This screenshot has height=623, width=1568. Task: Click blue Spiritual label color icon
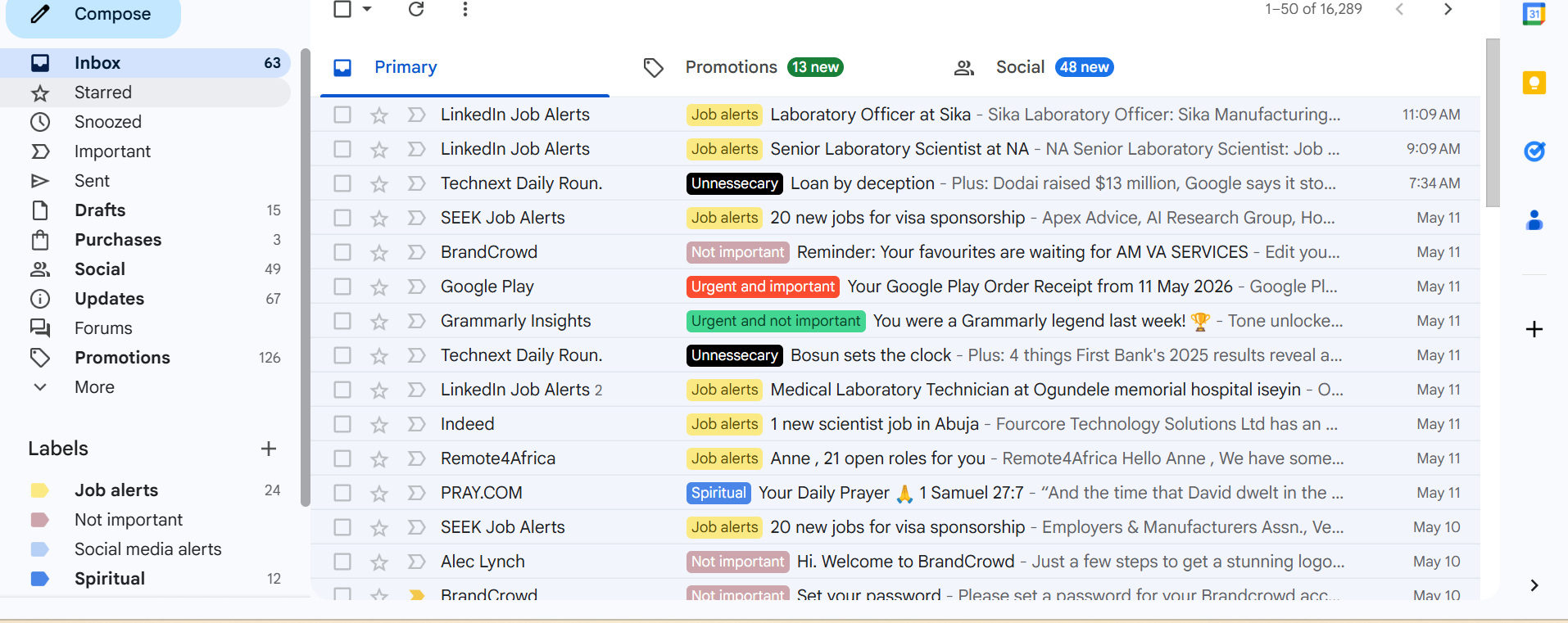point(39,579)
